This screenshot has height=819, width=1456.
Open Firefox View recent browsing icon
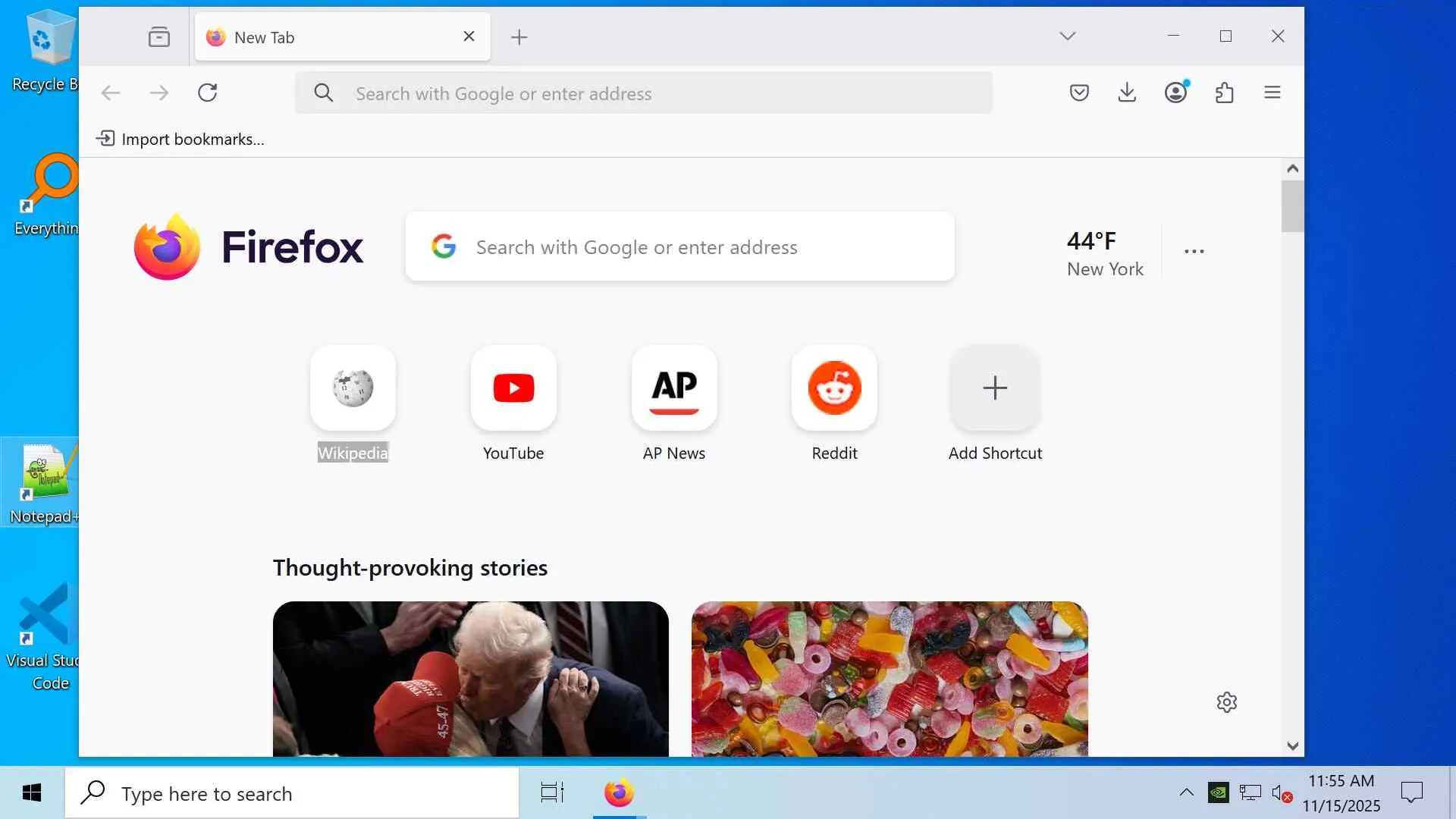click(x=158, y=36)
